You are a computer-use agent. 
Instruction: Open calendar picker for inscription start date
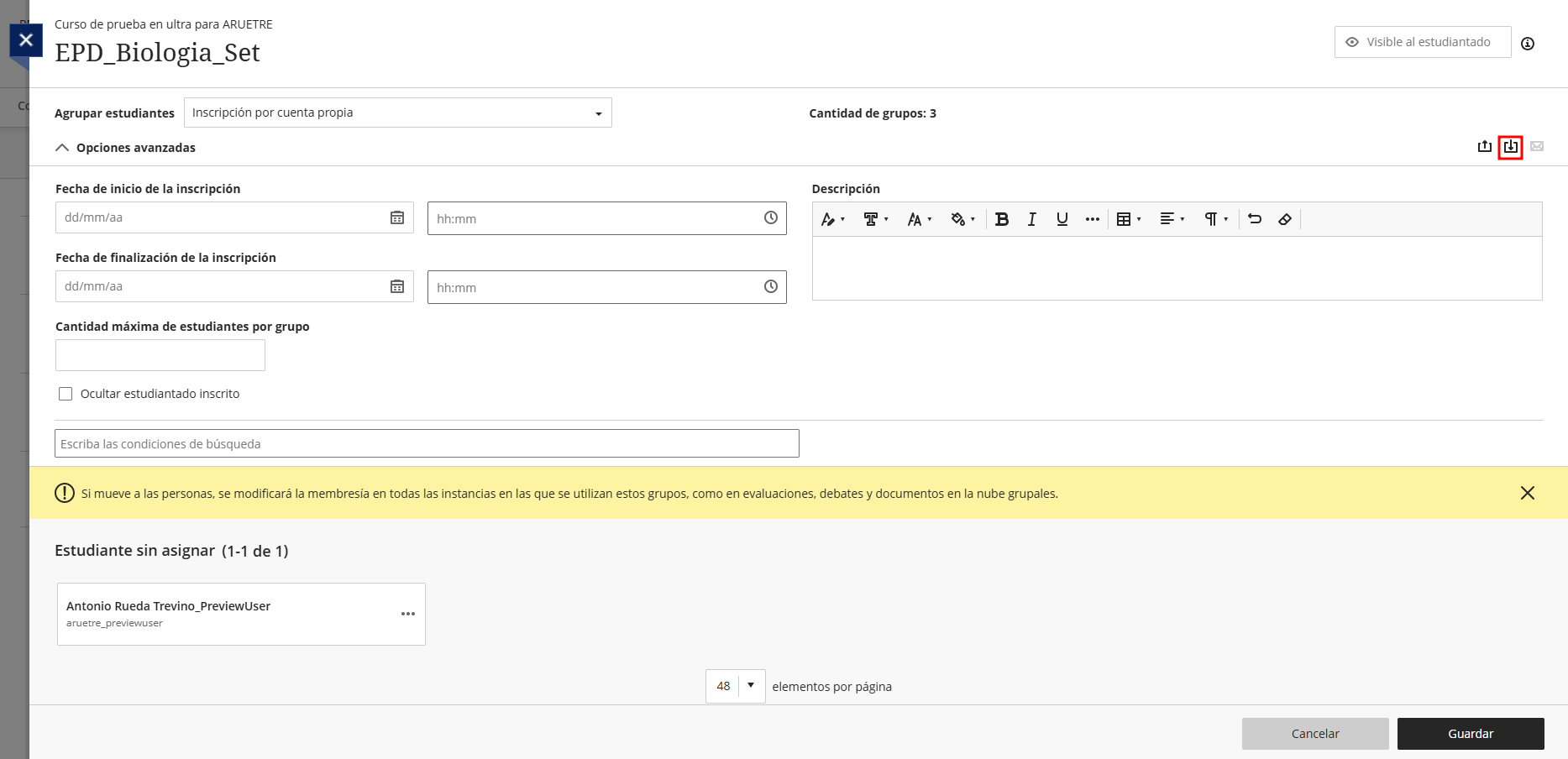[397, 217]
